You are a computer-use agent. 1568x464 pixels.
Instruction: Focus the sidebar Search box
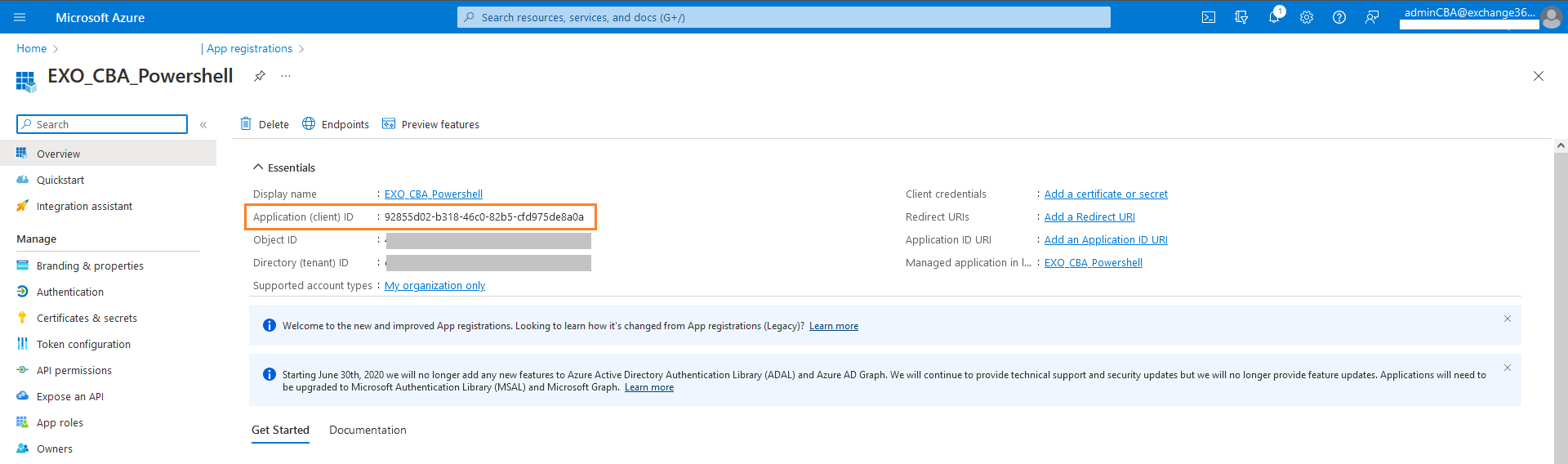pos(102,124)
